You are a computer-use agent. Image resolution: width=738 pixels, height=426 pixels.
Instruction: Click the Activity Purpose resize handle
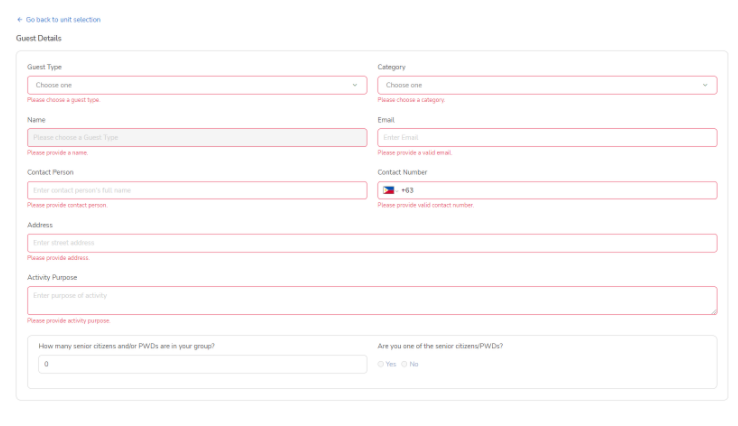[x=714, y=312]
